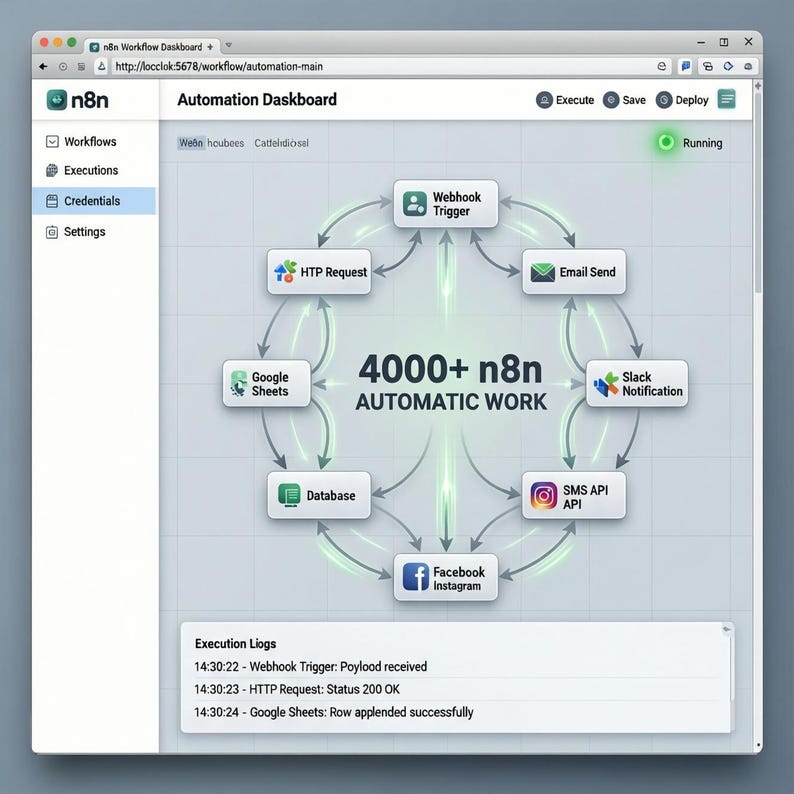Click the Running status label

pos(702,143)
